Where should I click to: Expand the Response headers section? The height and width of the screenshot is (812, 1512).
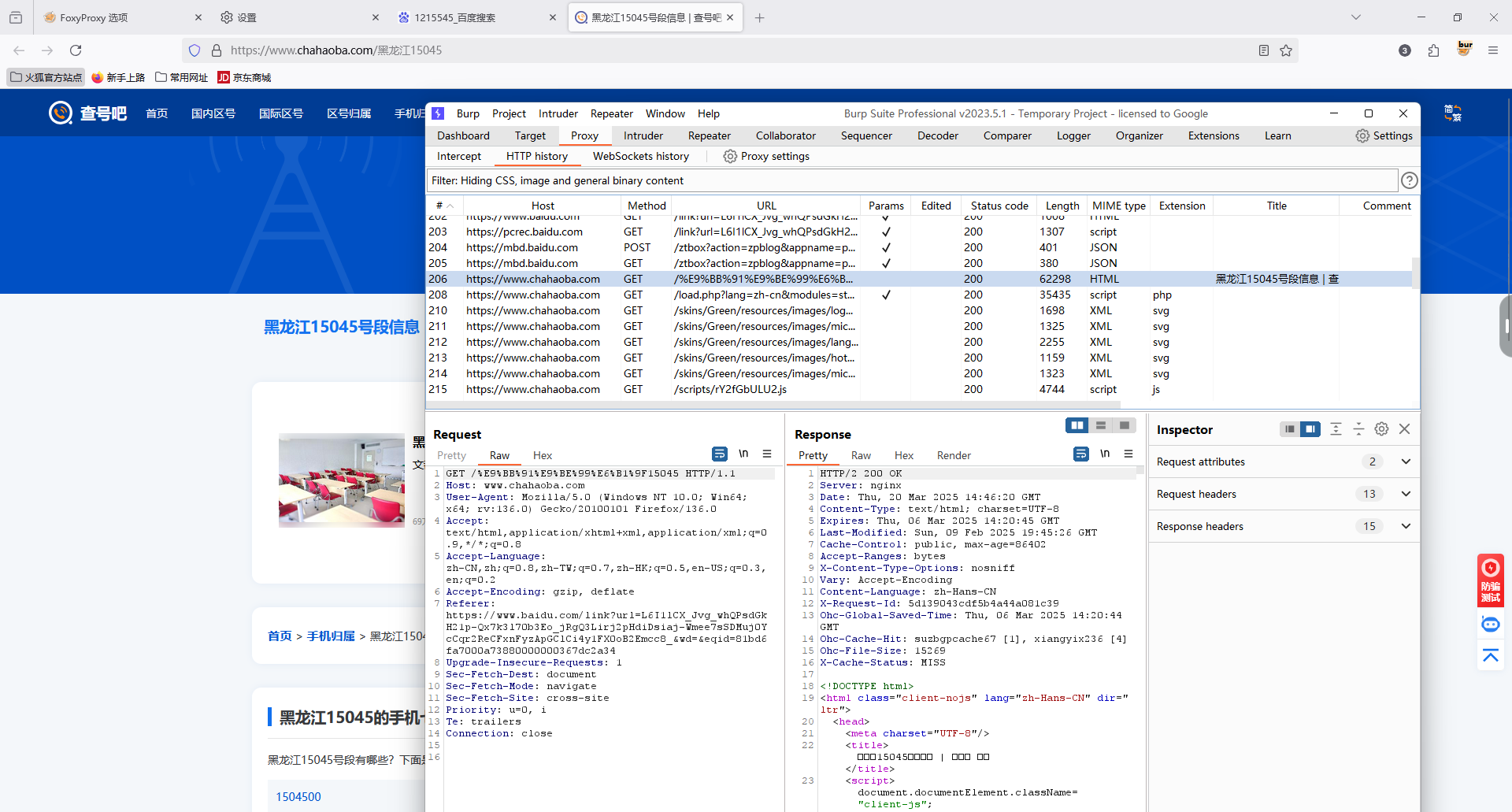tap(1406, 527)
